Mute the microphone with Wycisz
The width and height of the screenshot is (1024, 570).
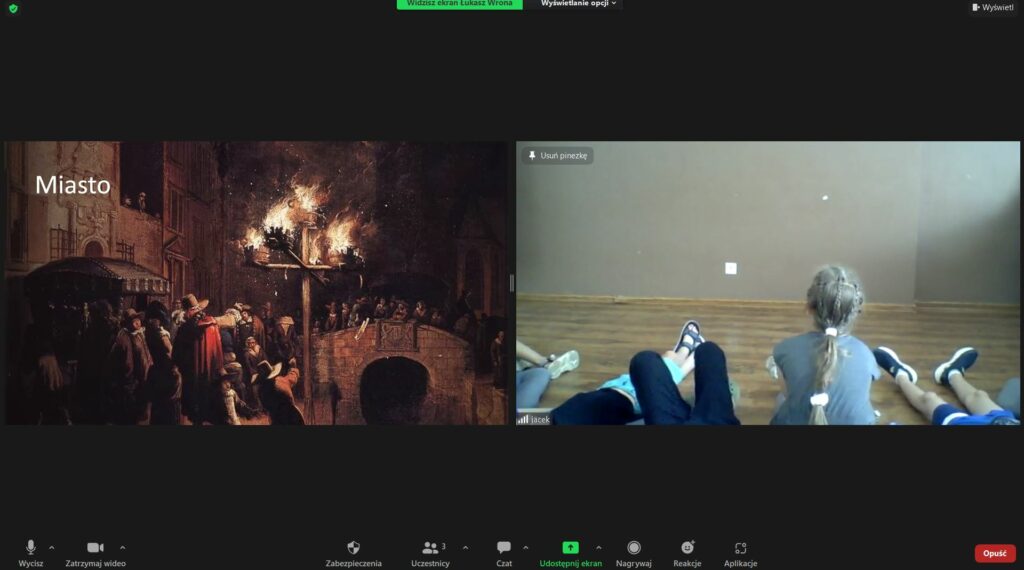coord(30,548)
